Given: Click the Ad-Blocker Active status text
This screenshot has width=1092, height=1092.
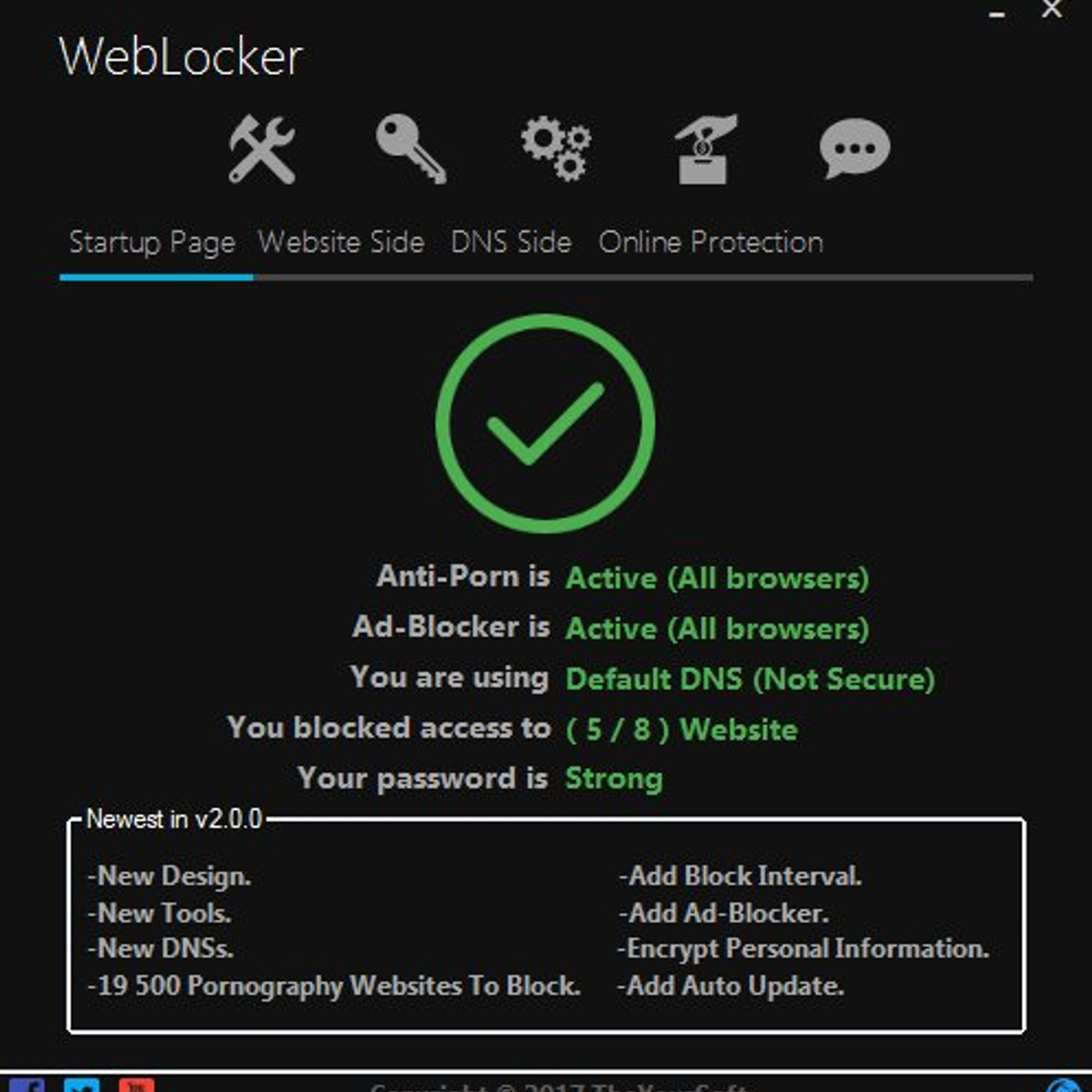Looking at the screenshot, I should [717, 628].
